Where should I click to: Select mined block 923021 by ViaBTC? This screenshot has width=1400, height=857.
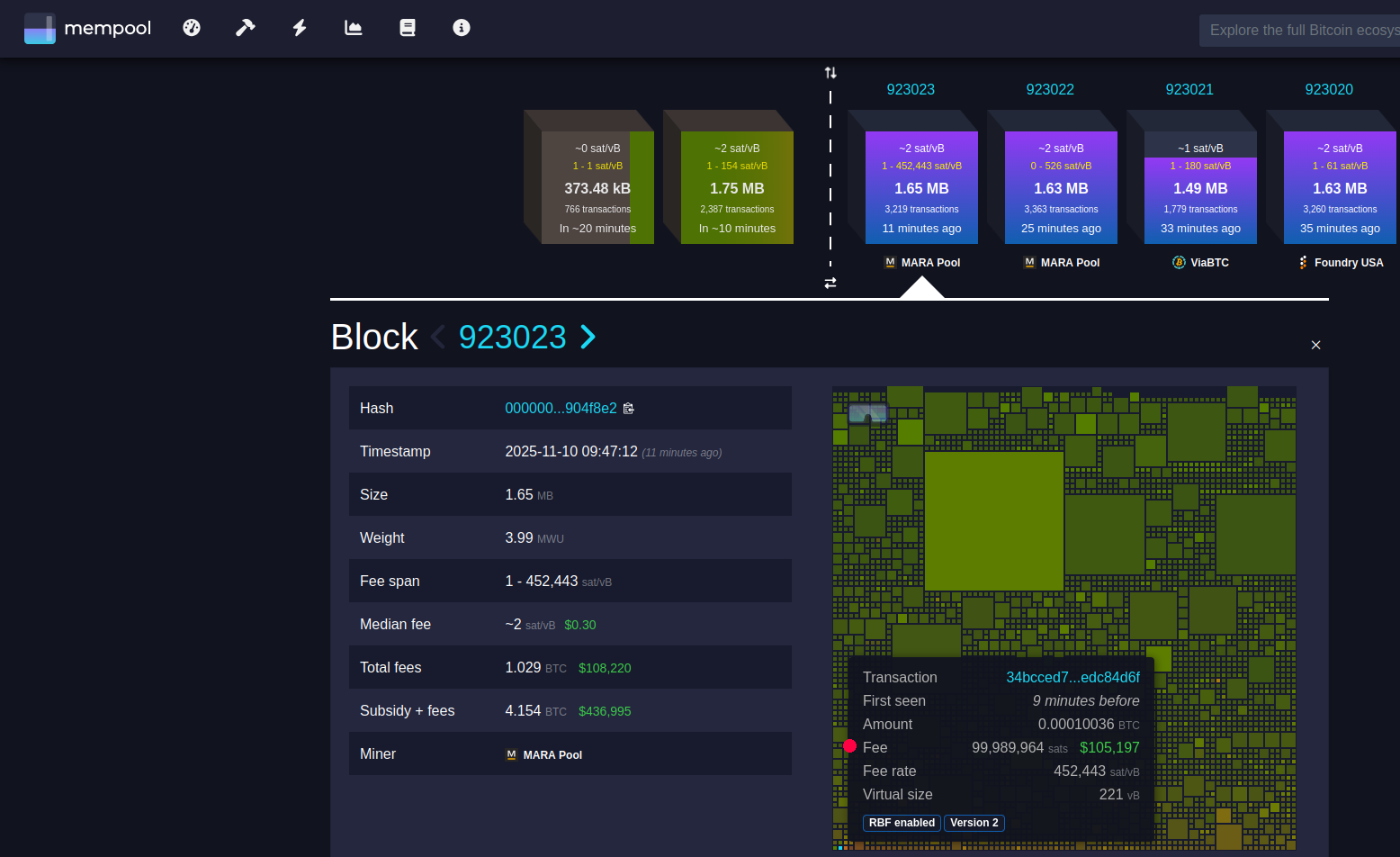1199,187
